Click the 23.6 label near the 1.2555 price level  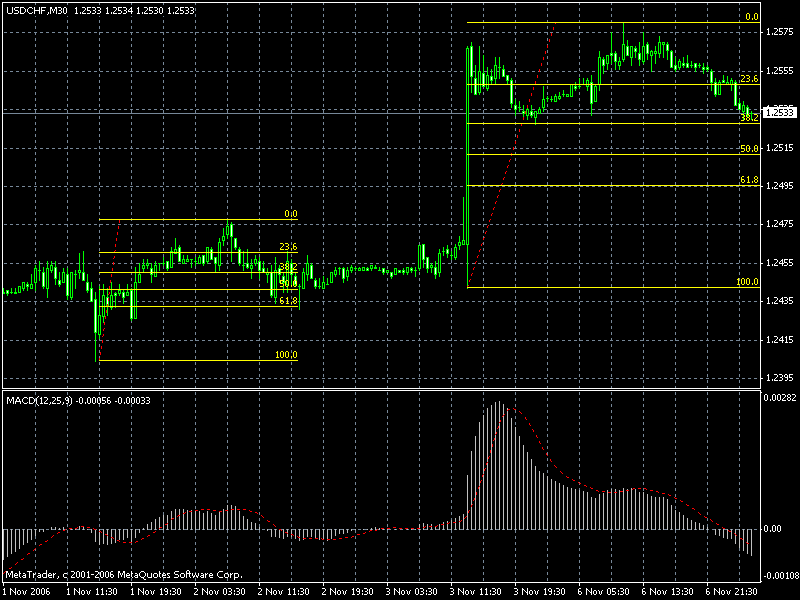coord(749,79)
